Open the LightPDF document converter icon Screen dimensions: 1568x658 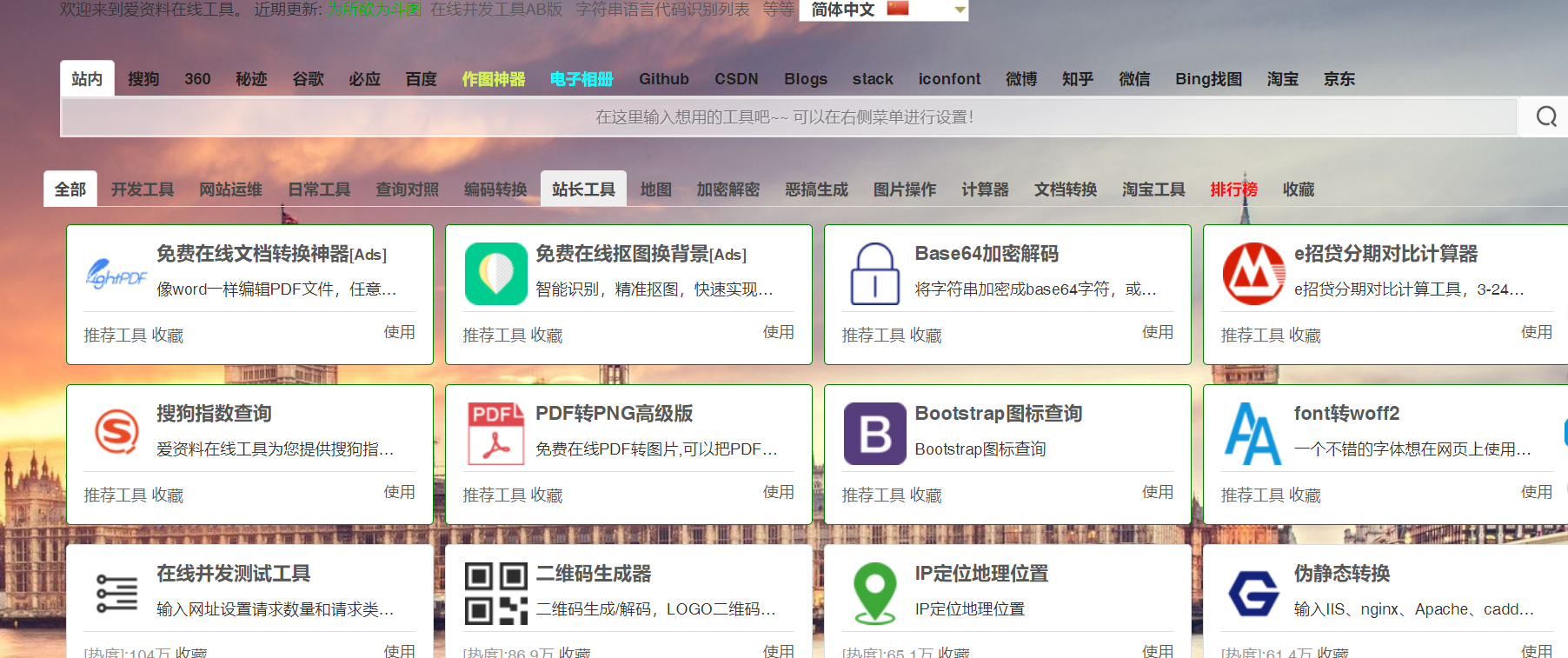coord(116,275)
